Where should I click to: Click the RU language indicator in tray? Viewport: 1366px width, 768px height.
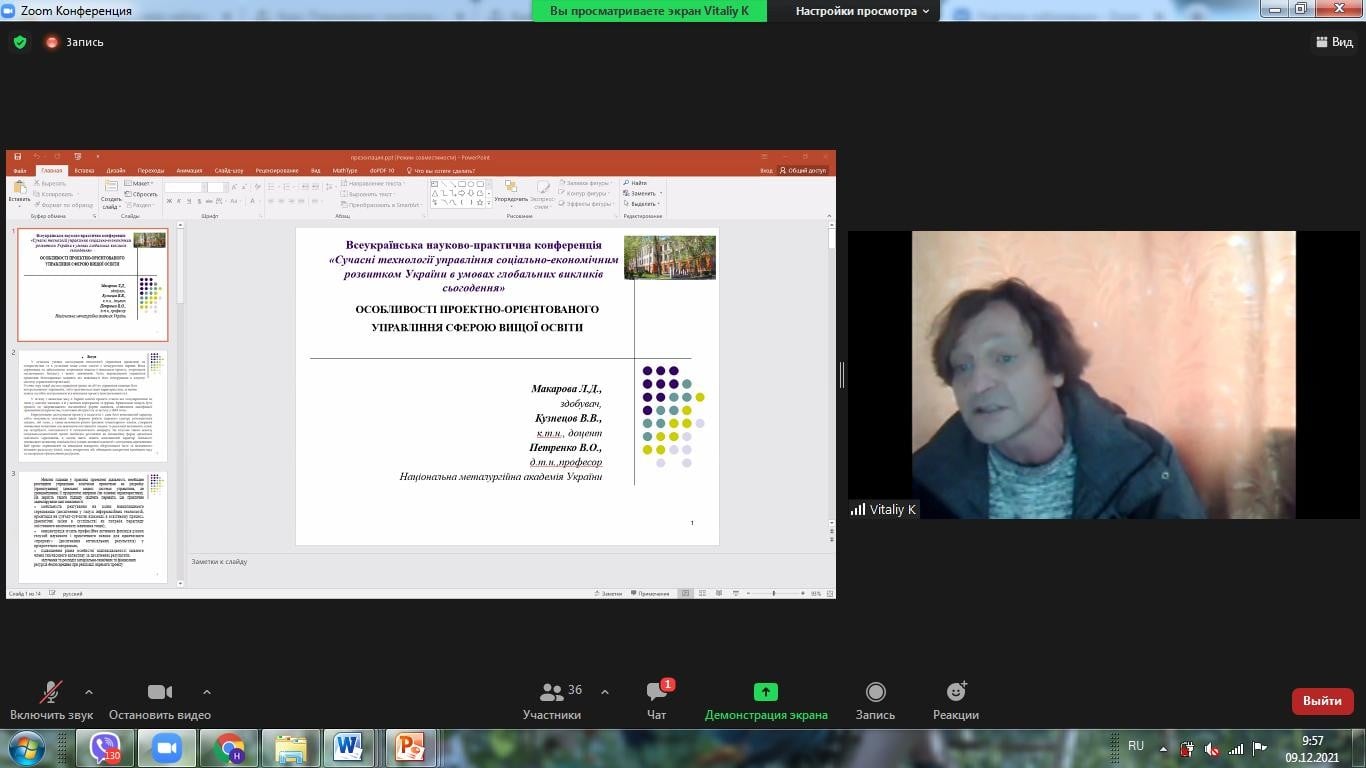tap(1135, 746)
